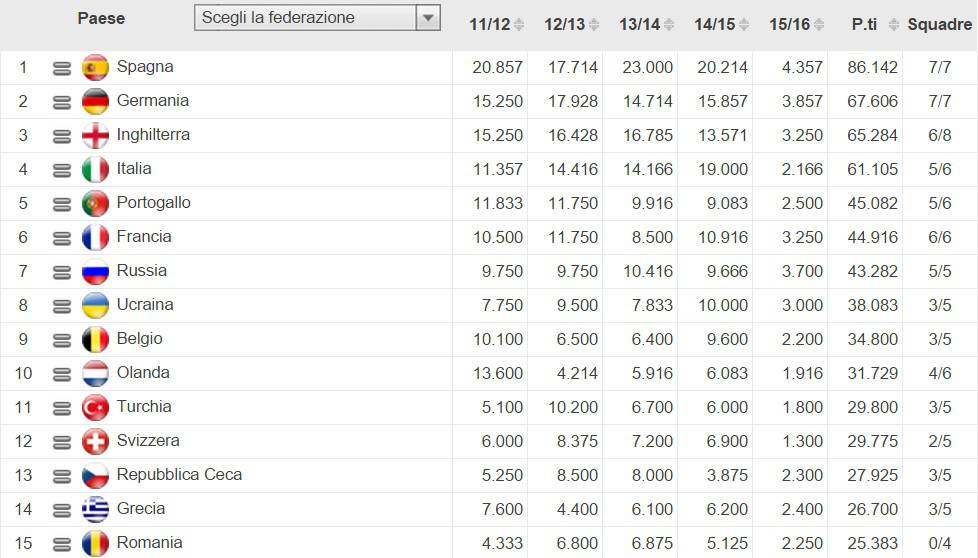The image size is (978, 558).
Task: Click the Squadre column header
Action: pos(940,25)
